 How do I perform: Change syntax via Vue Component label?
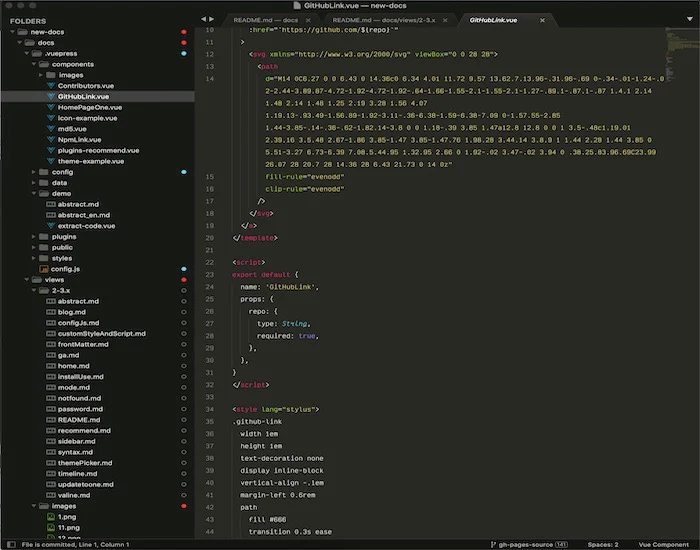(663, 544)
